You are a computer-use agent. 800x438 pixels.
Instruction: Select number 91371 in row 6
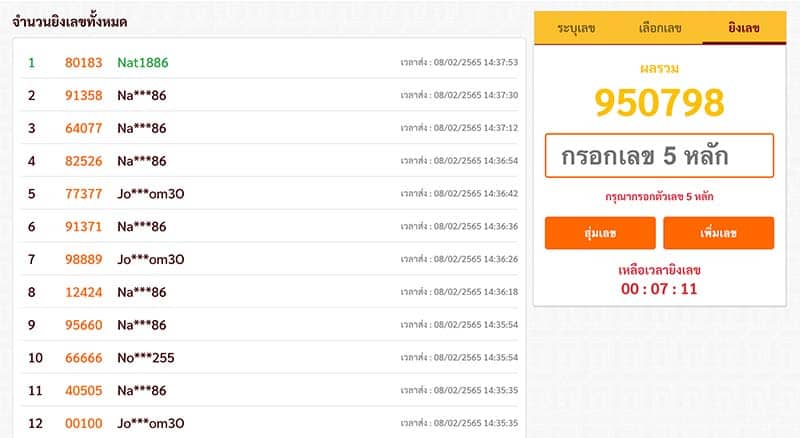pos(84,227)
